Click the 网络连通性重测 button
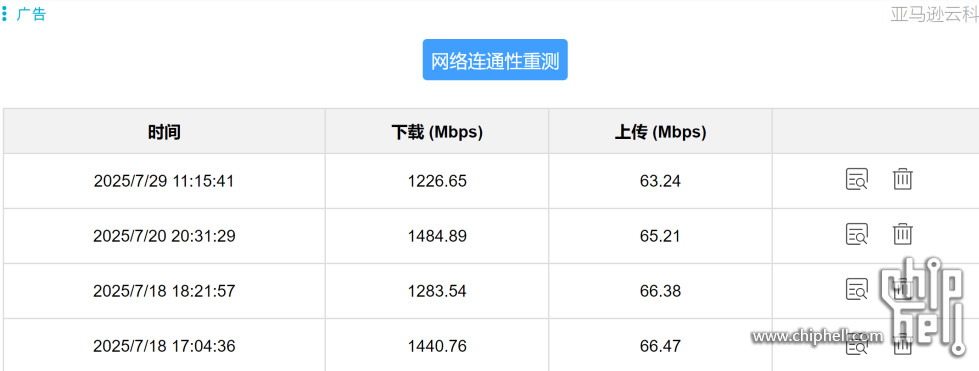This screenshot has height=371, width=979. [x=494, y=60]
